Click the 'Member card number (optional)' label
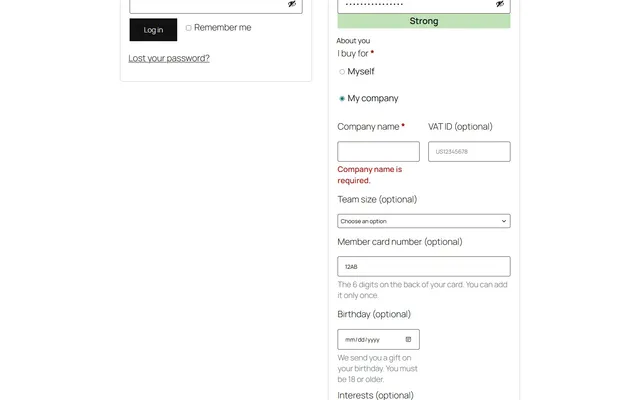This screenshot has height=400, width=640. [400, 242]
